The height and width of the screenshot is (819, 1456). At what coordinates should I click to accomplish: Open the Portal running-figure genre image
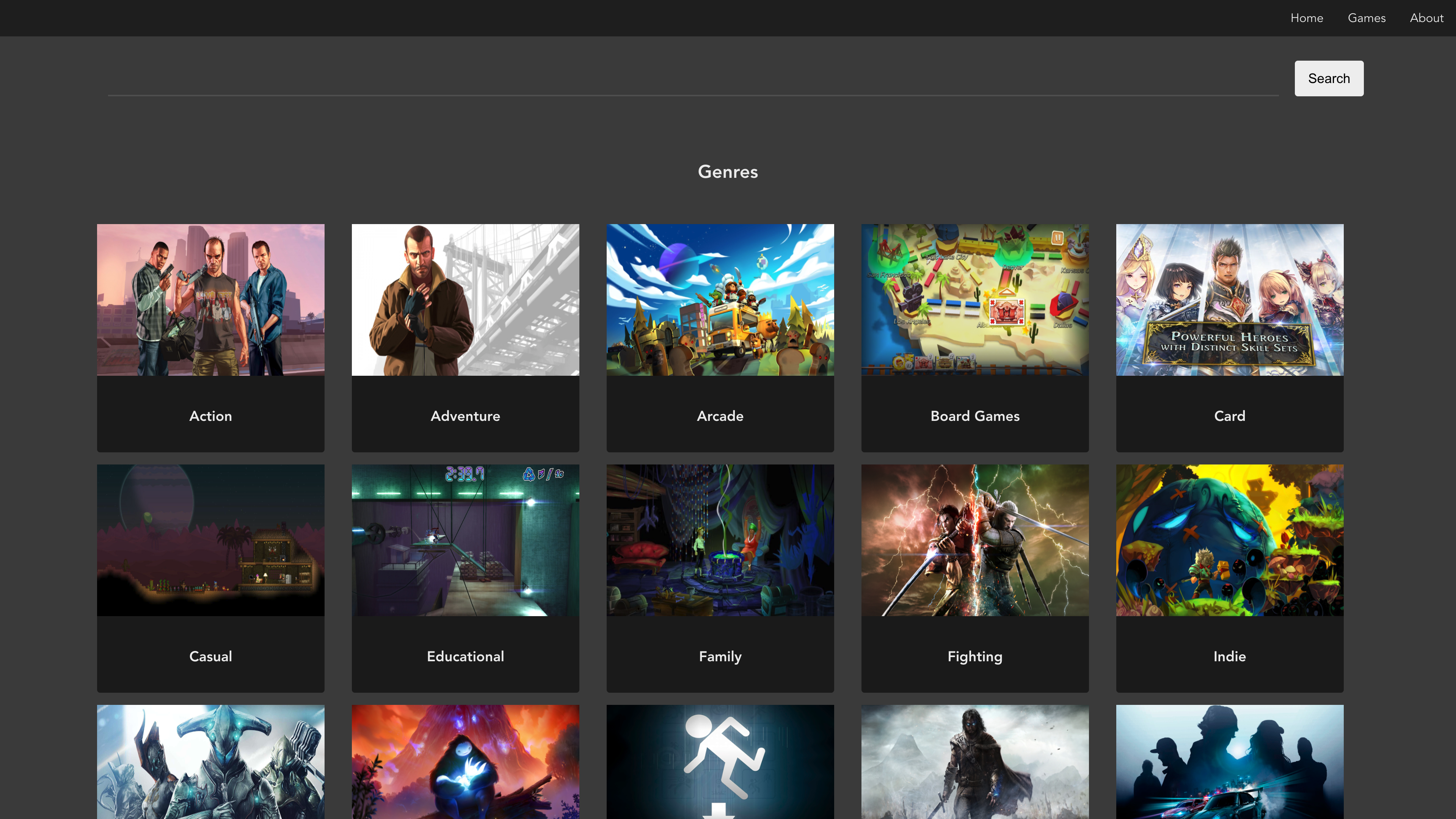click(720, 761)
